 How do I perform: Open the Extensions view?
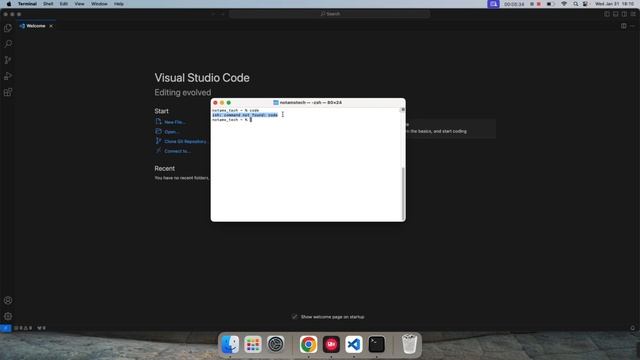coord(8,92)
